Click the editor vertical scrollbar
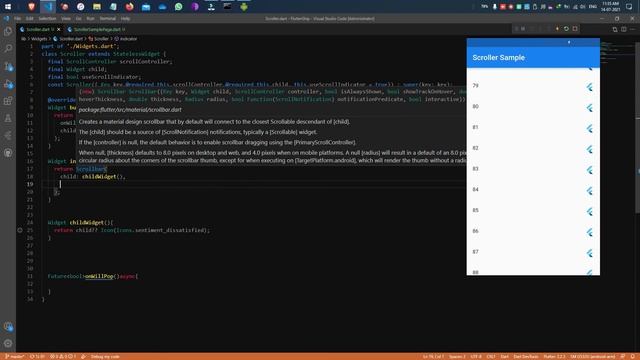The height and width of the screenshot is (360, 640). 638,127
